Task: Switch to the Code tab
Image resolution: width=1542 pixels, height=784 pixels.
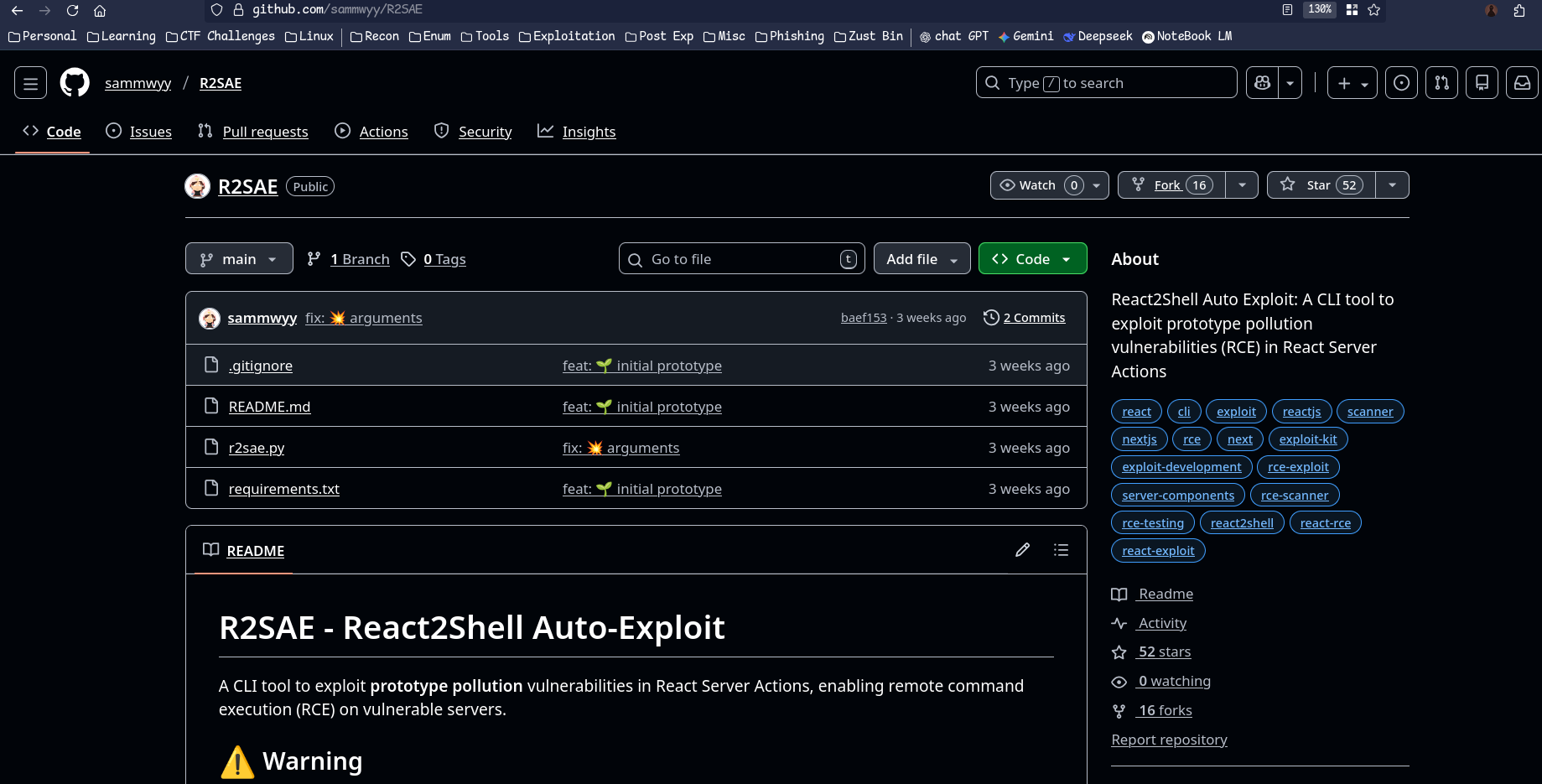Action: click(x=52, y=132)
